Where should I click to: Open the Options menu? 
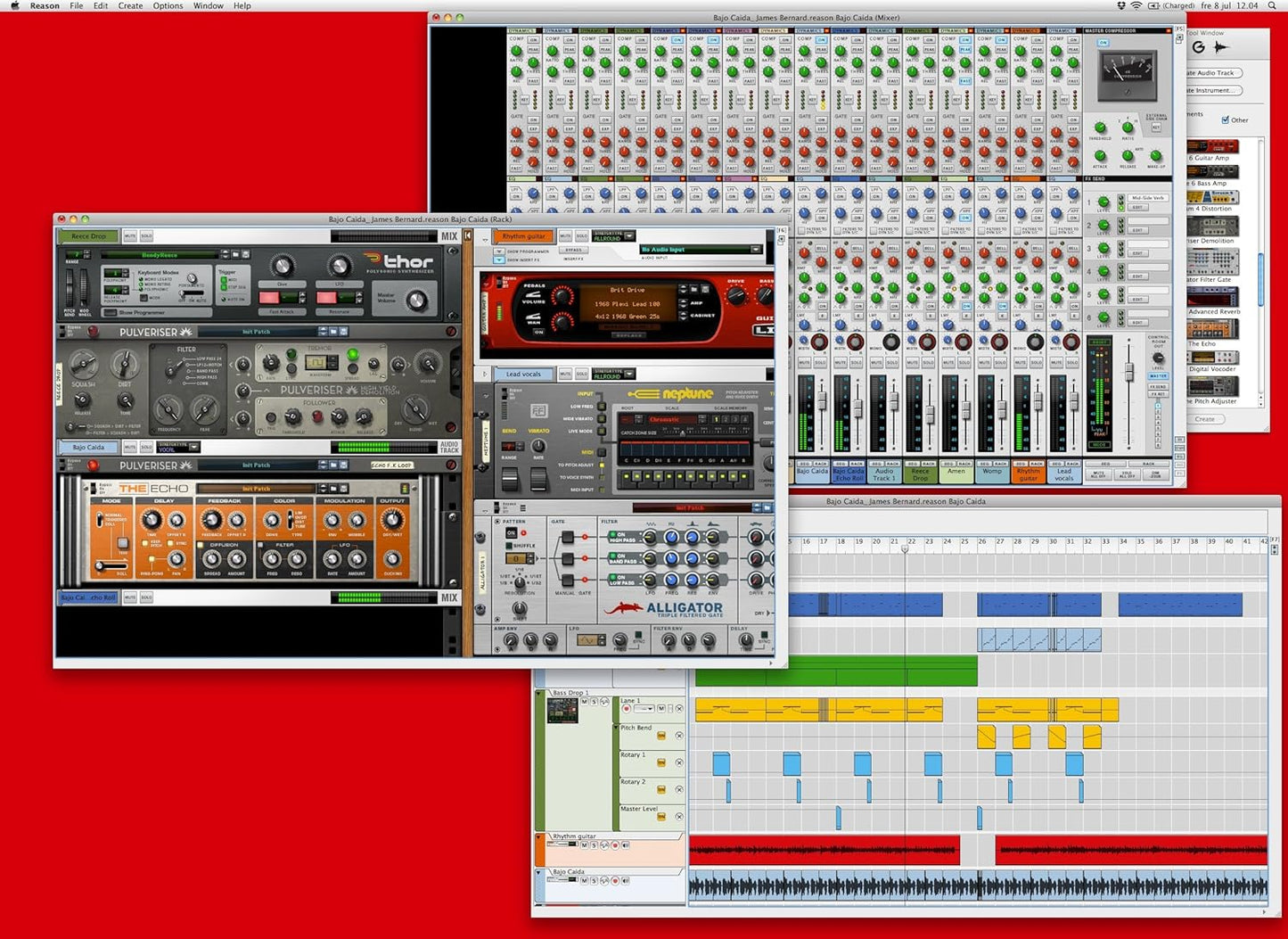[168, 5]
